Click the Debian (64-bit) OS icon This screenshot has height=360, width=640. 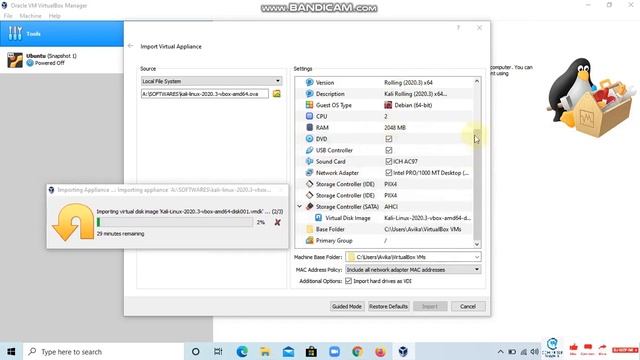pos(388,105)
